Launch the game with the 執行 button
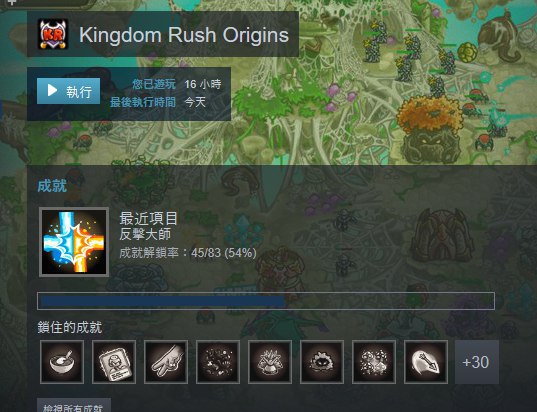 [68, 91]
